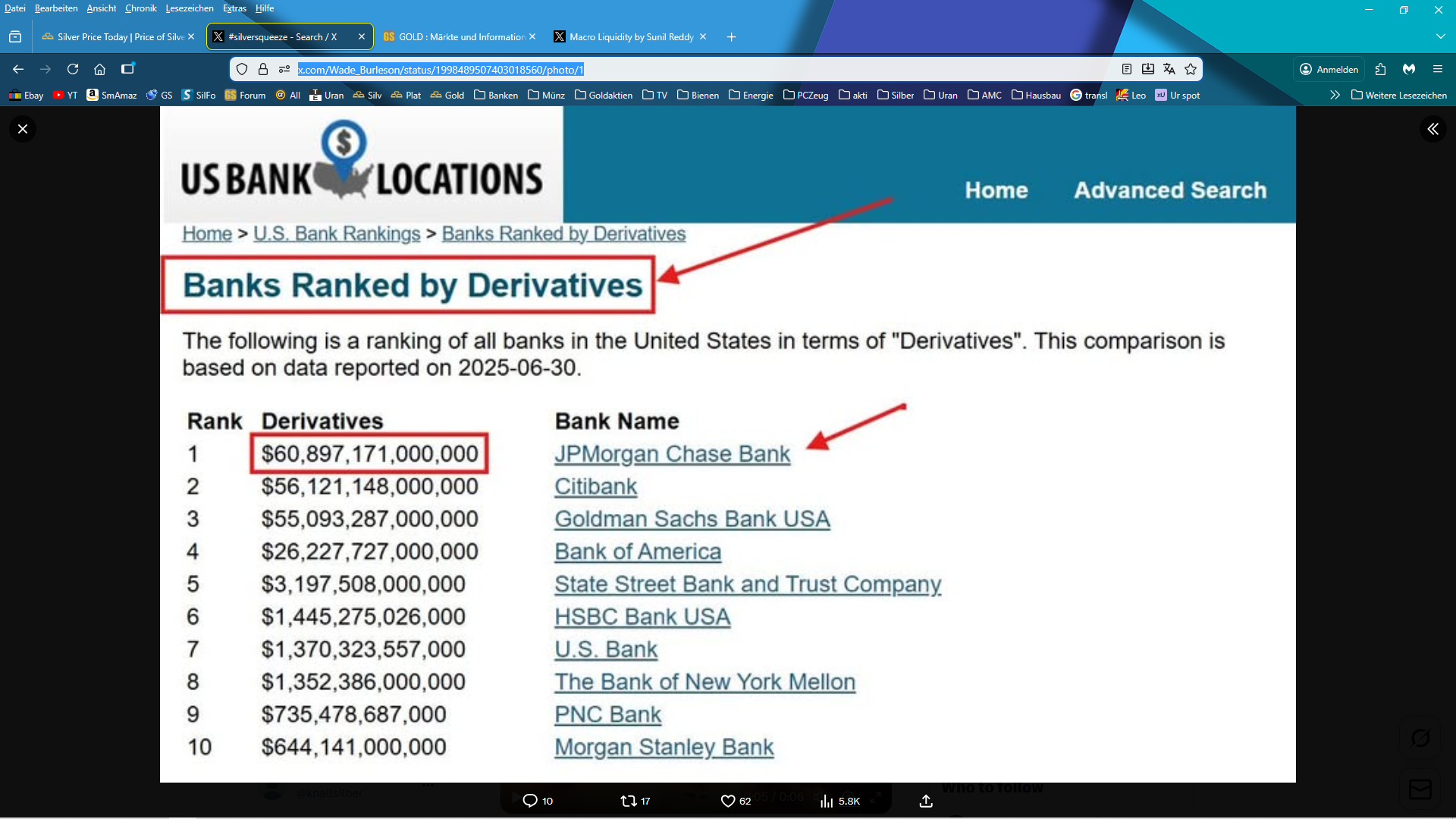This screenshot has width=1456, height=819.
Task: Bookmark page with the star icon
Action: [x=1191, y=69]
